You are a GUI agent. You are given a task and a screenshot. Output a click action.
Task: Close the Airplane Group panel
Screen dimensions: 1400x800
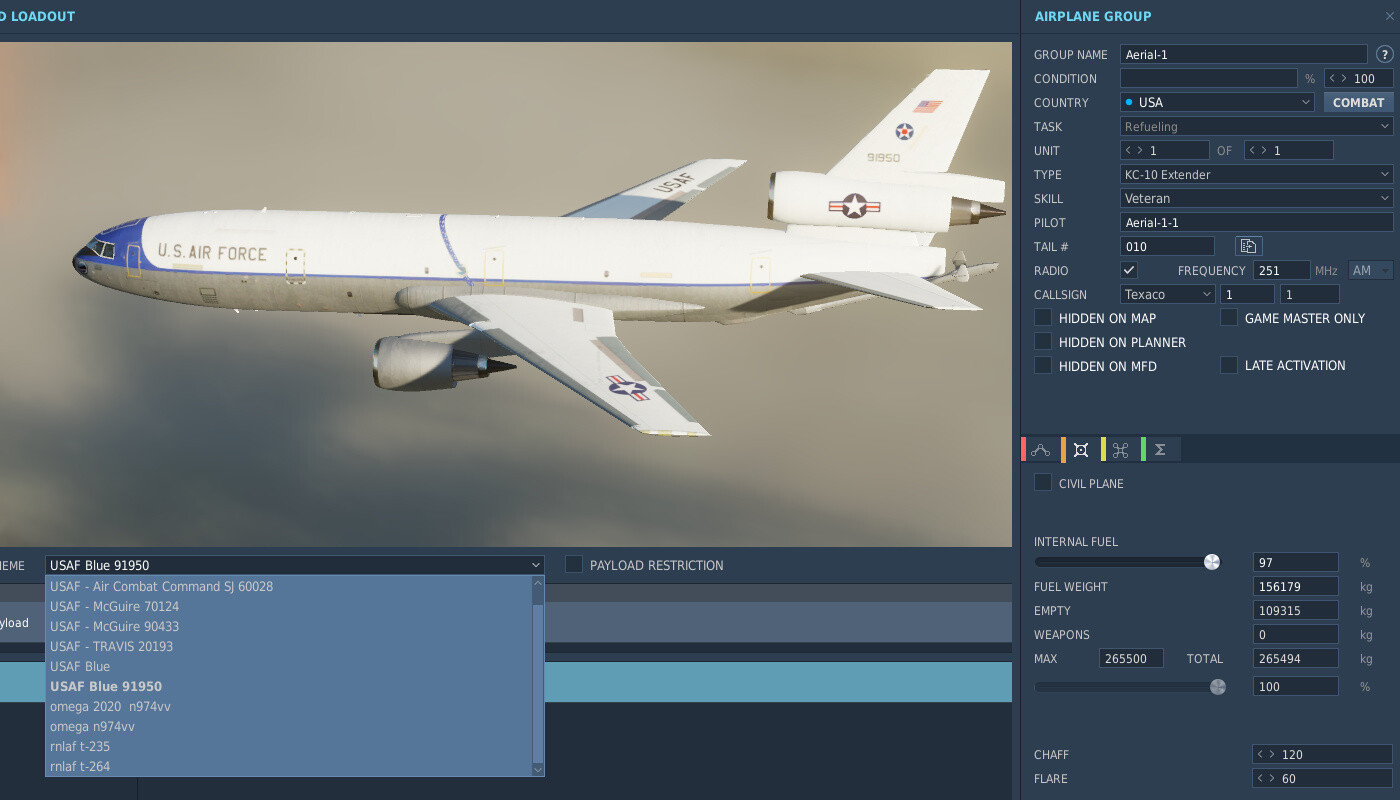(1389, 16)
